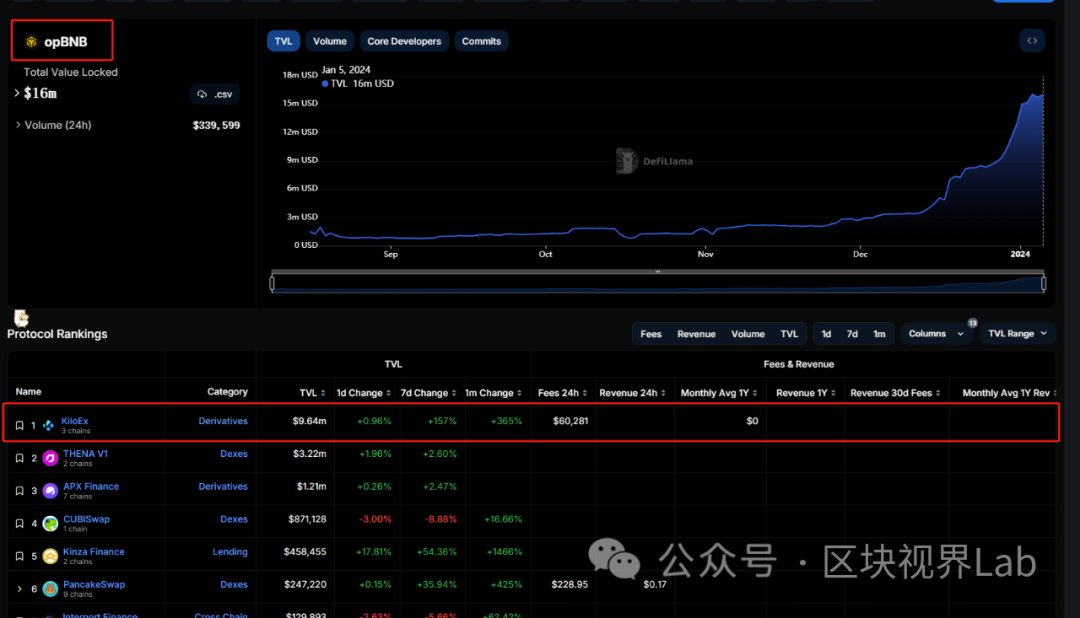Image resolution: width=1080 pixels, height=618 pixels.
Task: Sort by 1d Change column arrows
Action: (388, 393)
